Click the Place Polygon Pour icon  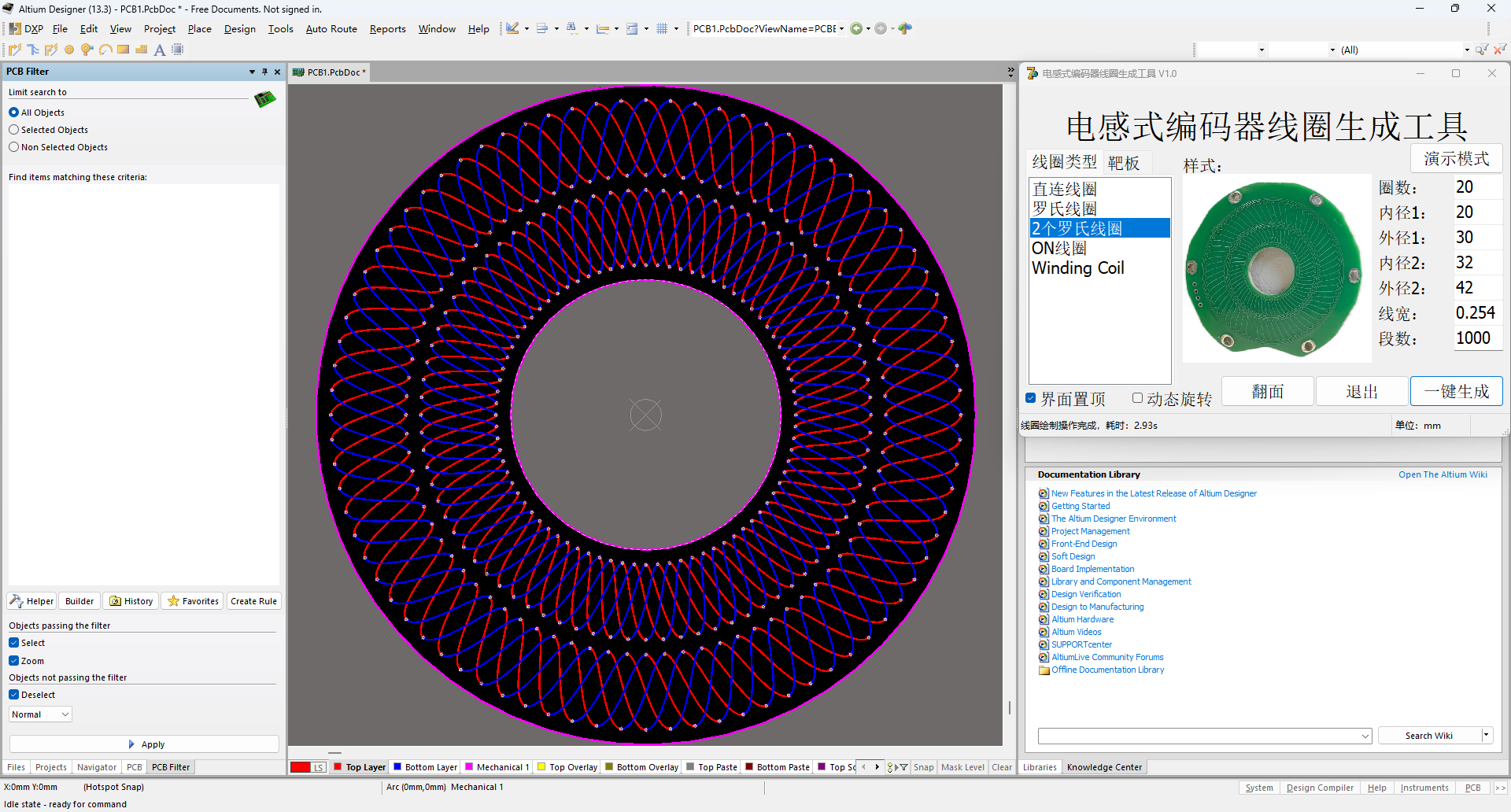[142, 50]
